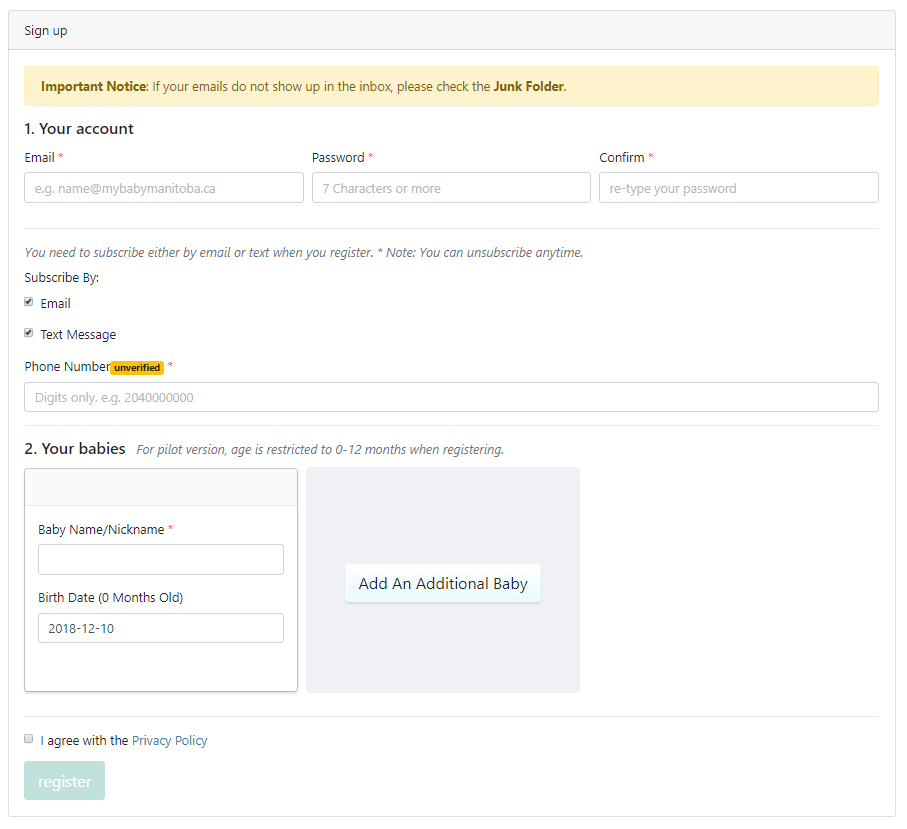
Task: Click the Email address input field
Action: [164, 188]
